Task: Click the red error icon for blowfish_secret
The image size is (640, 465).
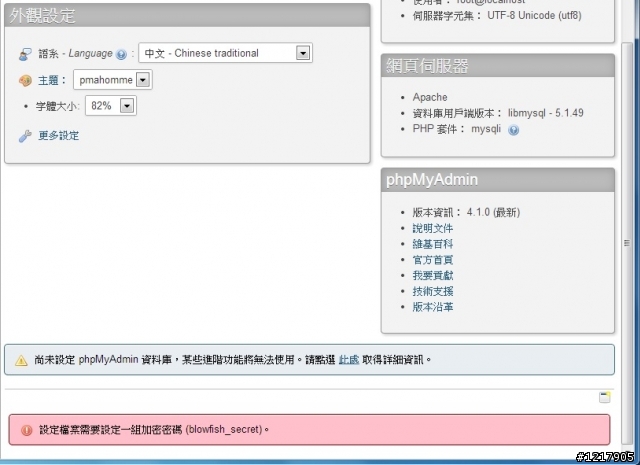Action: [27, 430]
